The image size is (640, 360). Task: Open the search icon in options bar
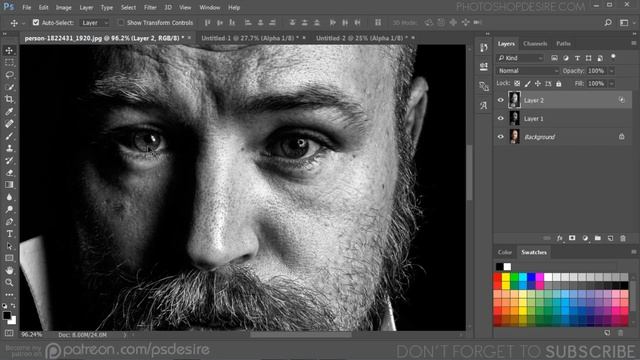tap(608, 23)
